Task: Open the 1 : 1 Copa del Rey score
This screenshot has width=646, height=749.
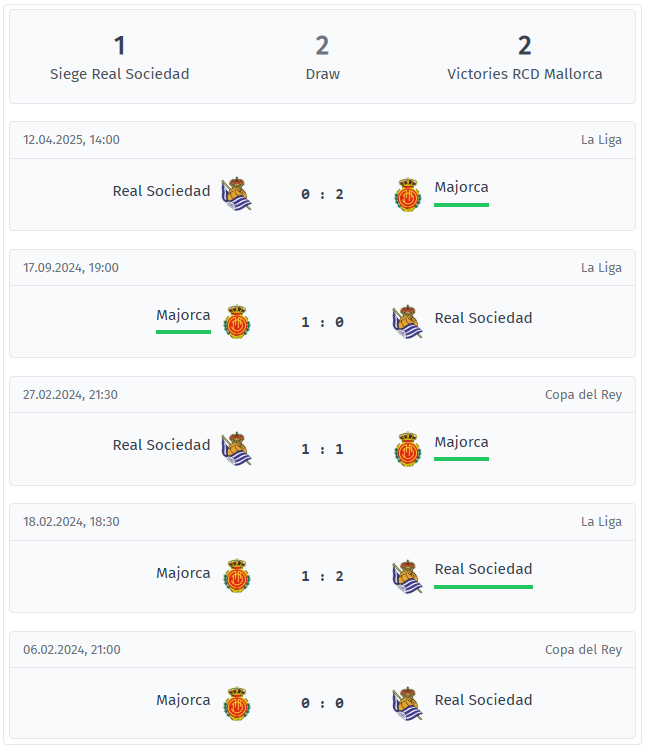Action: coord(323,449)
